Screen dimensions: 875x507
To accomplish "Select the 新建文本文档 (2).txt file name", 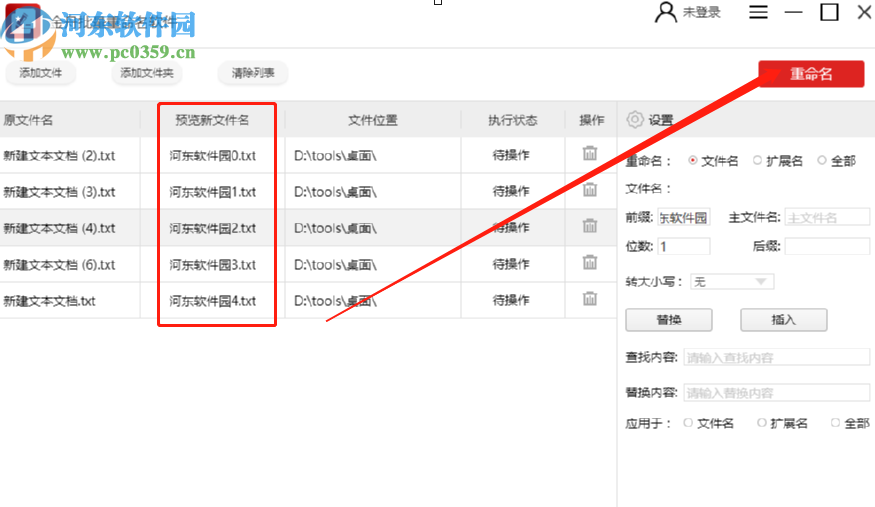I will [x=59, y=156].
